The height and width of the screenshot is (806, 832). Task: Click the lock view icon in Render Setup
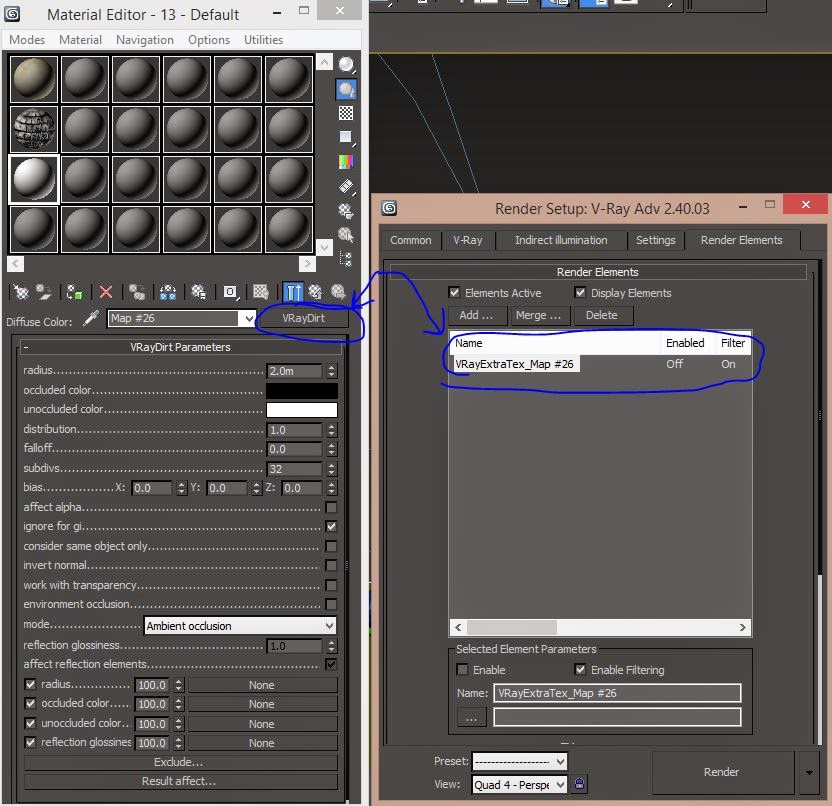(579, 784)
